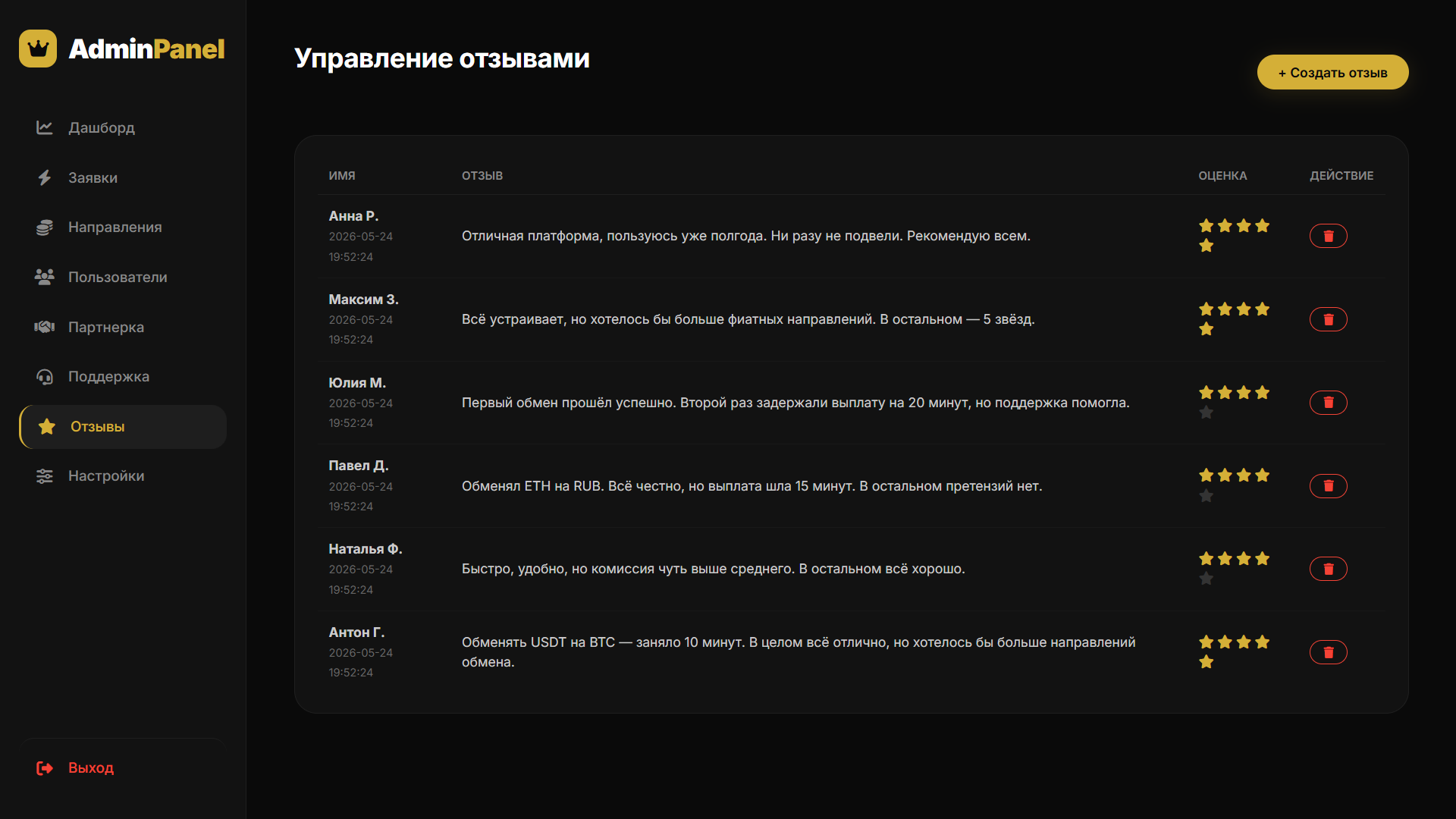Click the Направления coins icon
1456x819 pixels.
(45, 227)
